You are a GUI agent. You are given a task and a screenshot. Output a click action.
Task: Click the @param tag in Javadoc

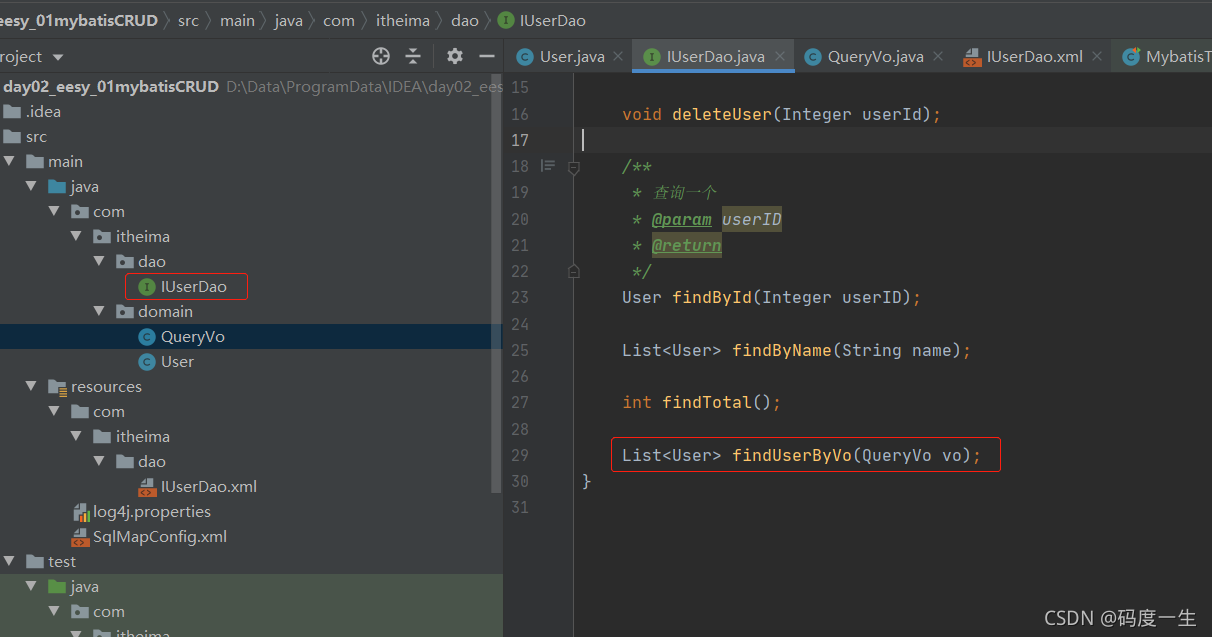click(681, 219)
